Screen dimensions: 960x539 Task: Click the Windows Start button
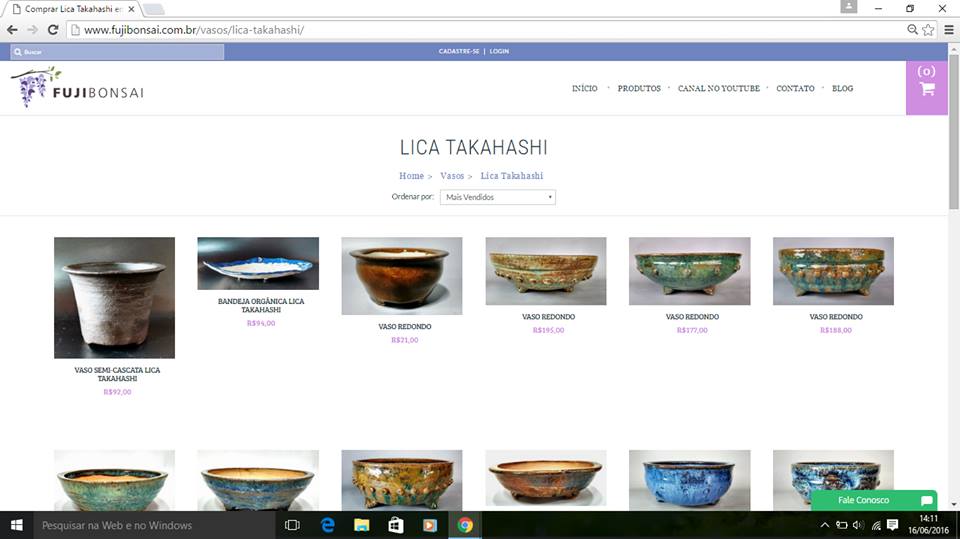17,525
